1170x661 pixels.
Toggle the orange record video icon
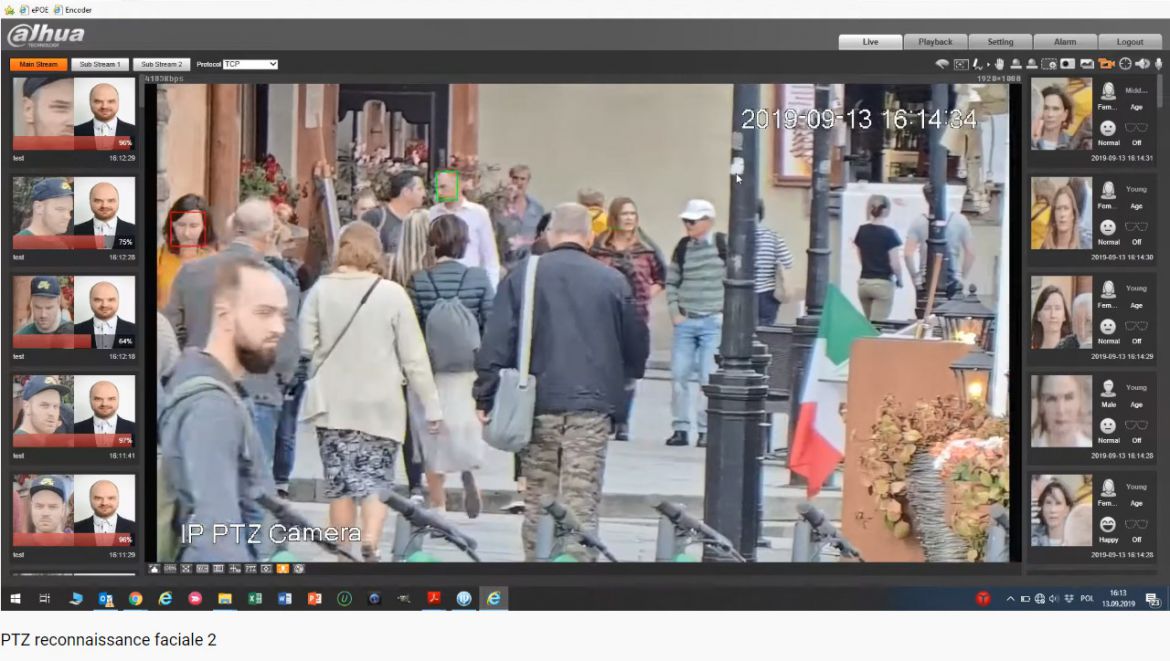pos(1106,64)
